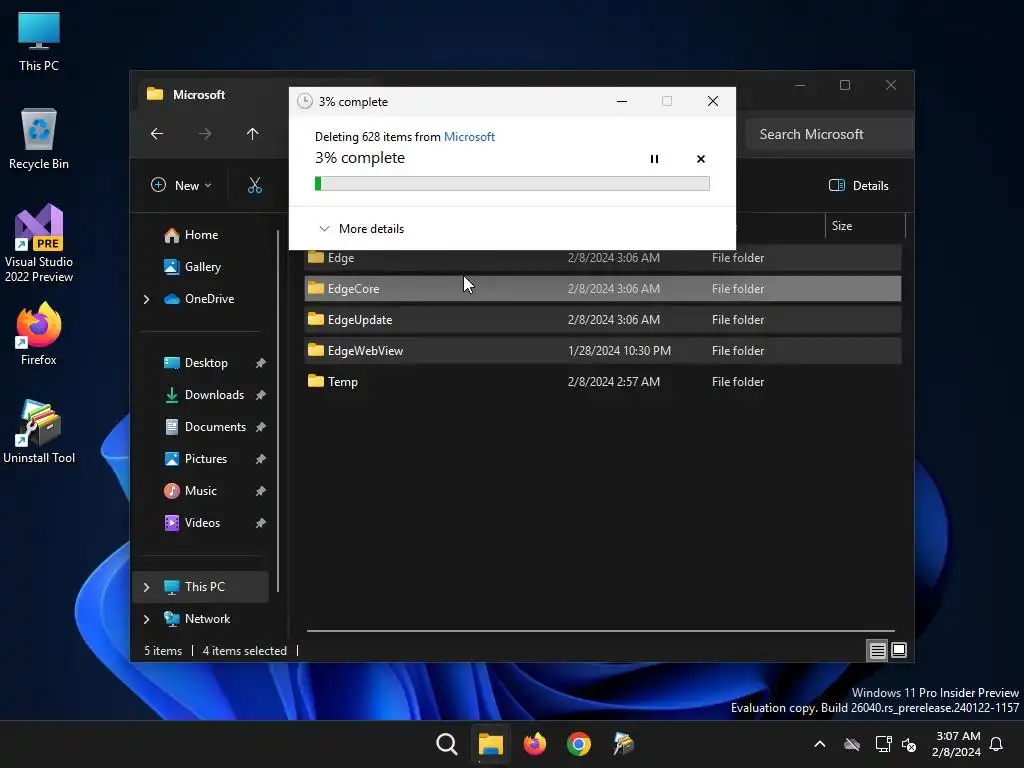Go up one folder level
The image size is (1024, 768).
(x=253, y=134)
